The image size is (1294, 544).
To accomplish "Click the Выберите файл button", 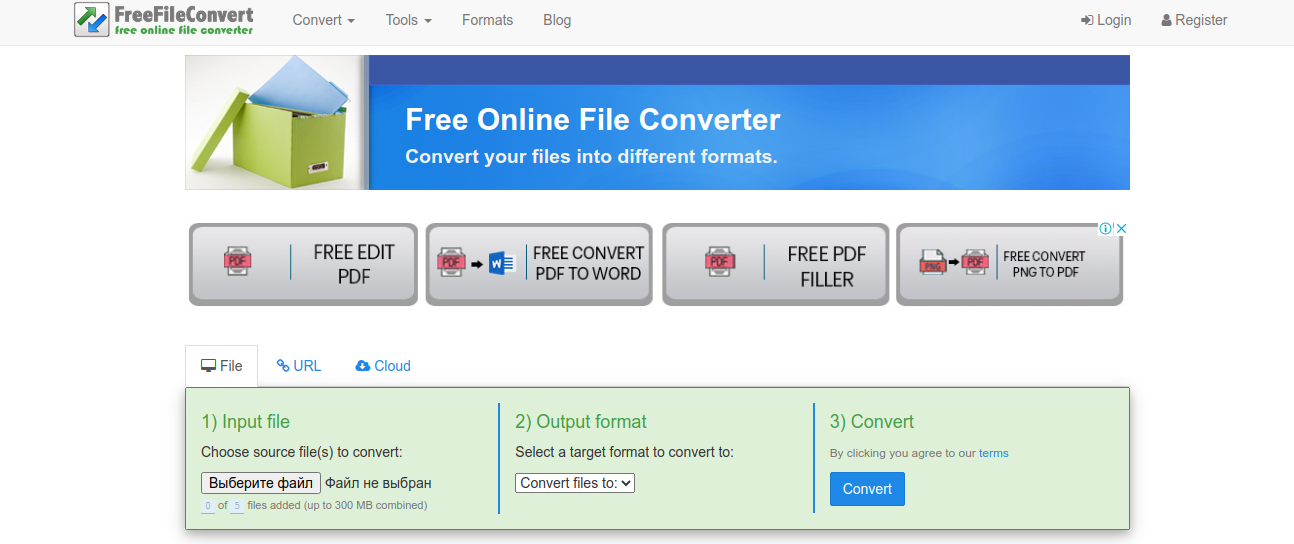I will click(261, 483).
